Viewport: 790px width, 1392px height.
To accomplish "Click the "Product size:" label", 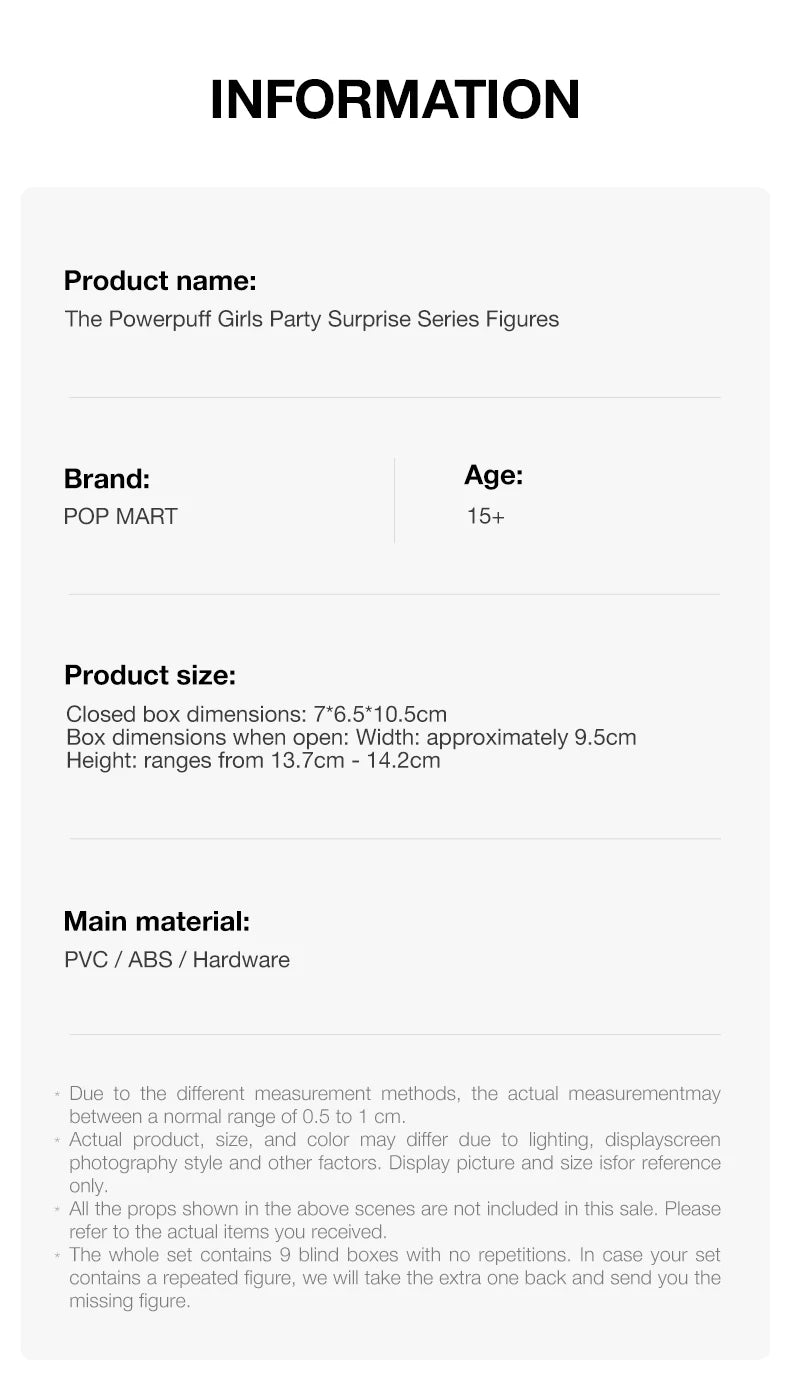I will [150, 675].
